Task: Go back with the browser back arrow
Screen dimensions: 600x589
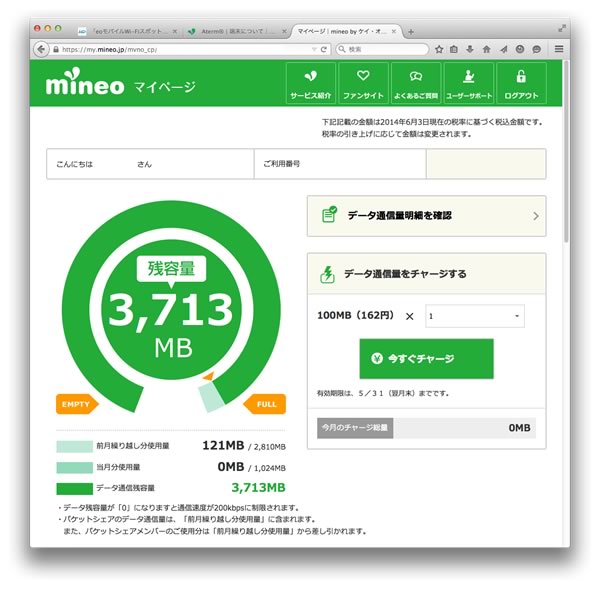Action: coord(41,49)
